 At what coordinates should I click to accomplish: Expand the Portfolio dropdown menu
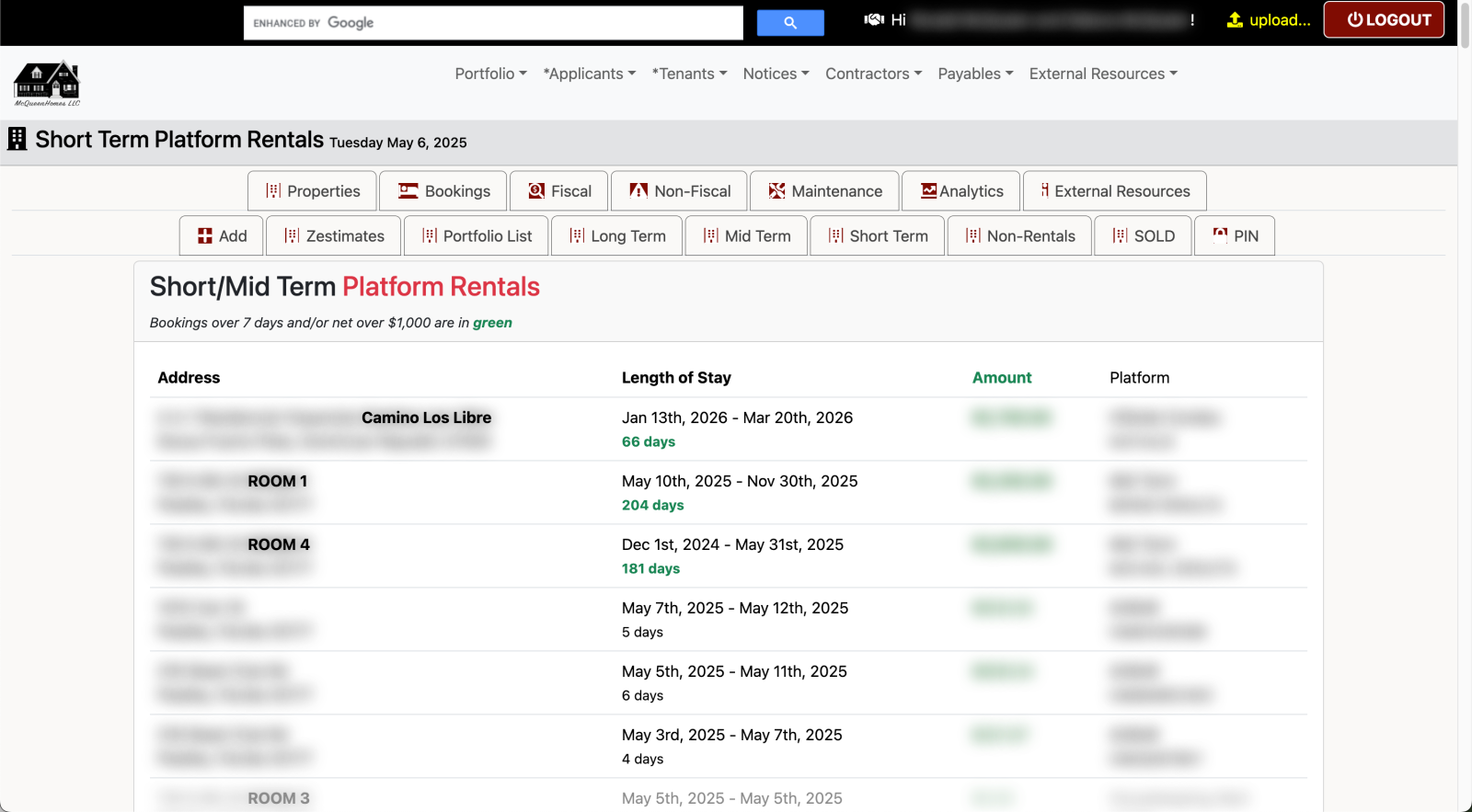coord(490,74)
